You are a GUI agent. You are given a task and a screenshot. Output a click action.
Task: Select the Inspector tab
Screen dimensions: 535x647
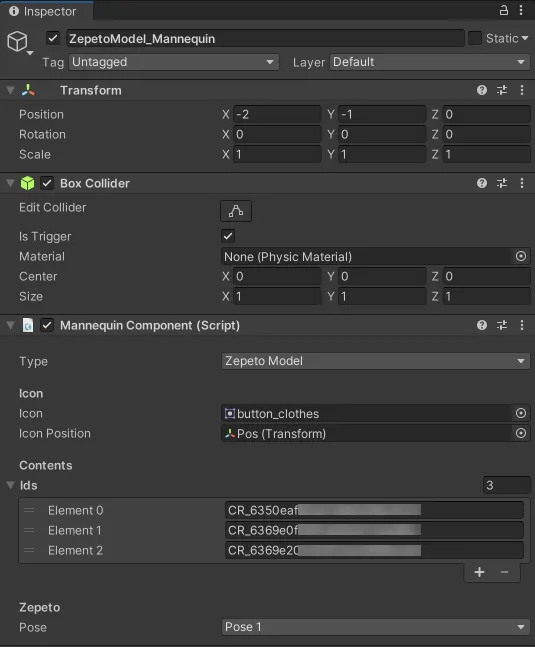coord(46,11)
